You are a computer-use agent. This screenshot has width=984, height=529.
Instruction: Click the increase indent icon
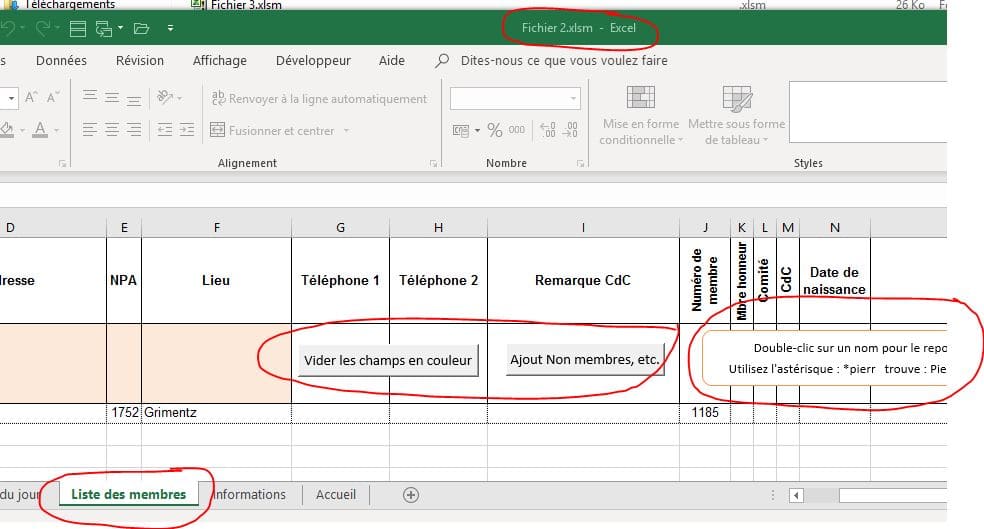(187, 130)
